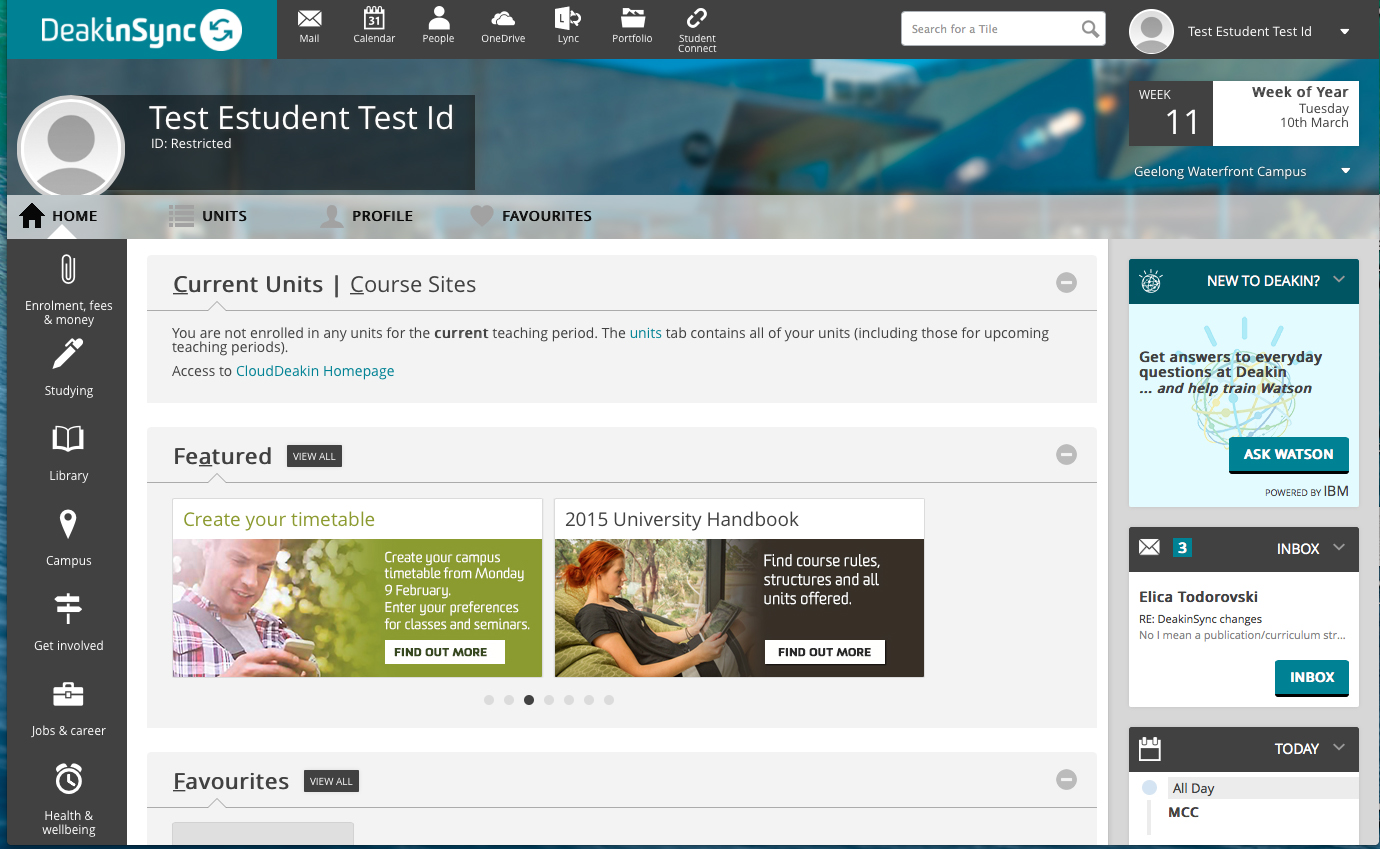Expand the Inbox widget chevron
Screen dimensions: 1380x849
(1339, 548)
